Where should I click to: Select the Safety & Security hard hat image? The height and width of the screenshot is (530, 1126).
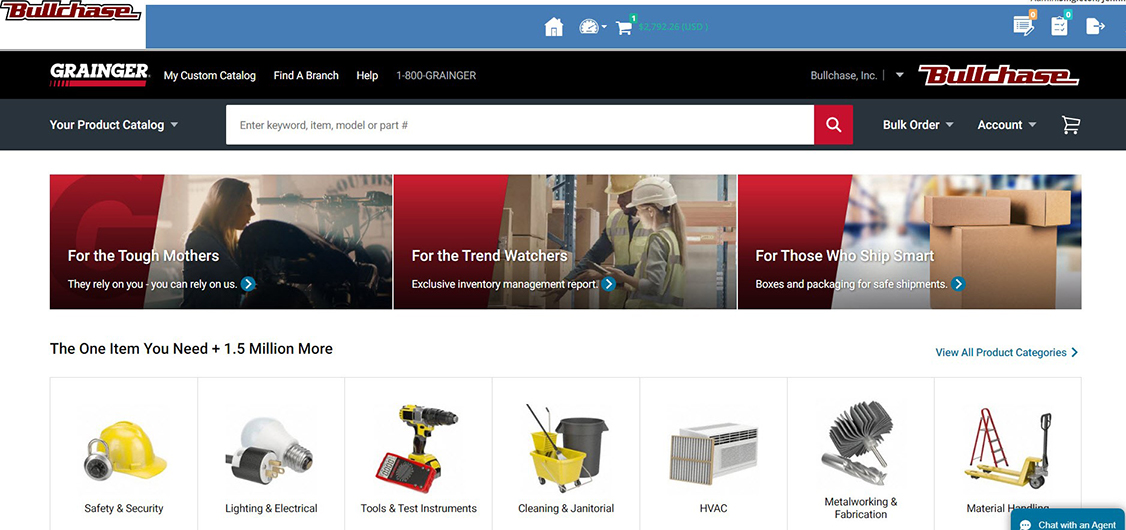[124, 449]
